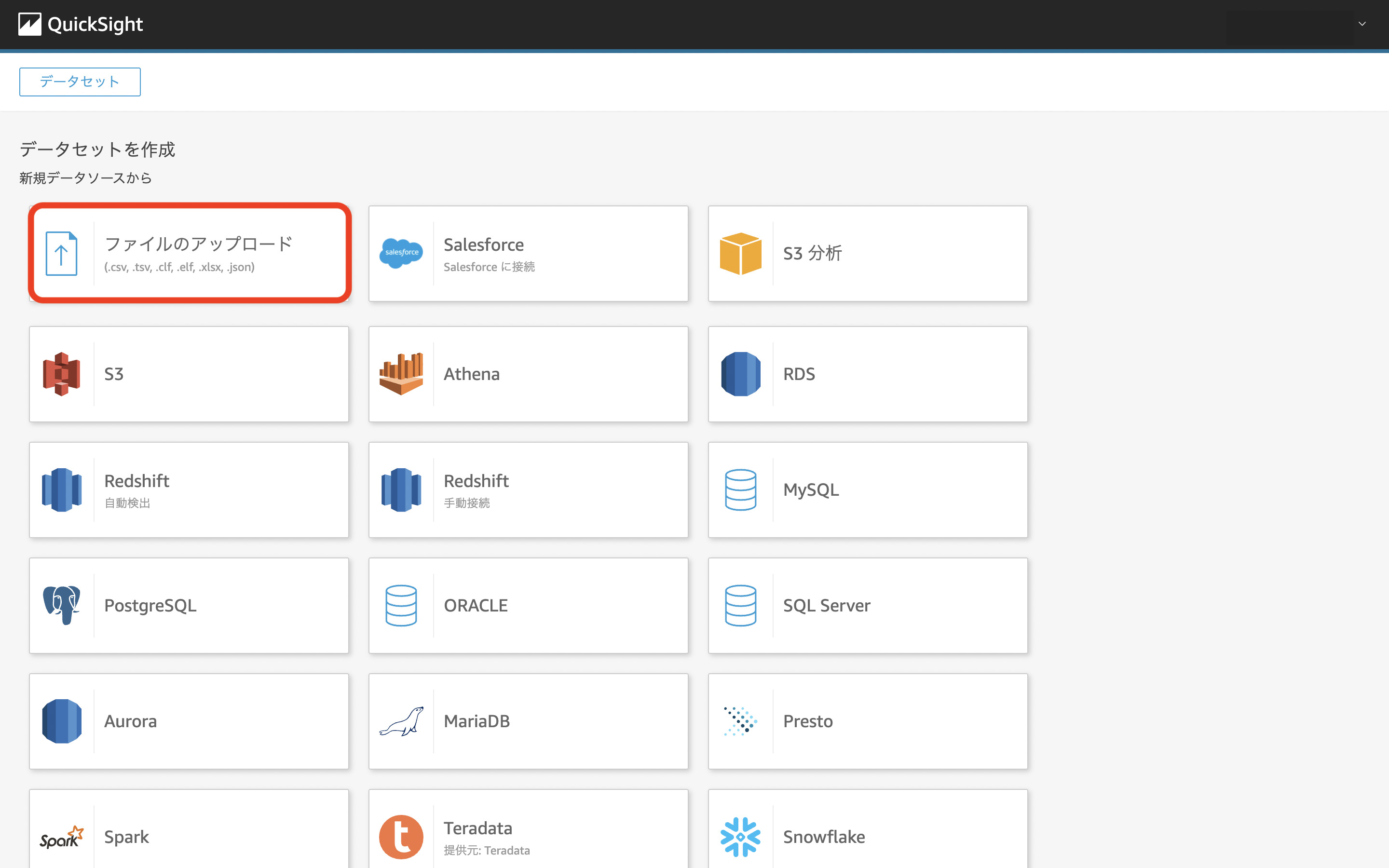This screenshot has width=1389, height=868.
Task: Select the Athena data source icon
Action: click(x=401, y=374)
